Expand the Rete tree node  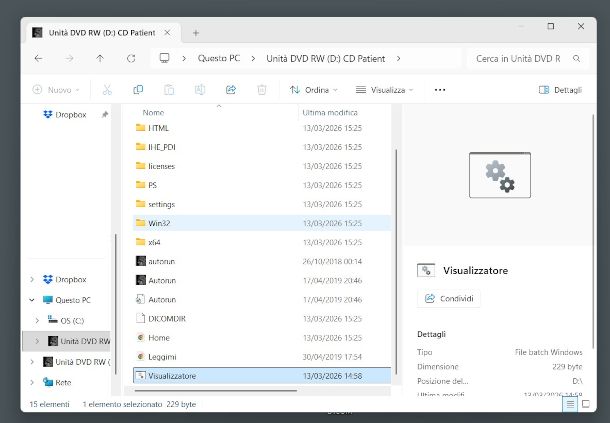[32, 383]
